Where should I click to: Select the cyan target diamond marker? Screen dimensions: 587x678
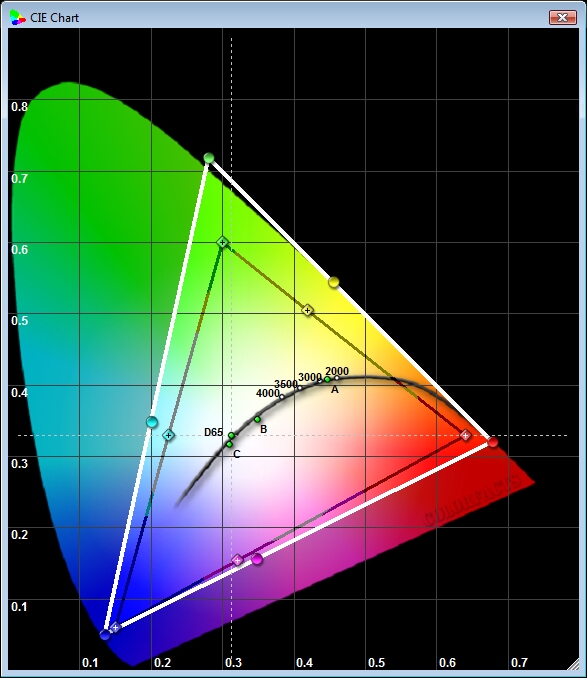[x=169, y=435]
